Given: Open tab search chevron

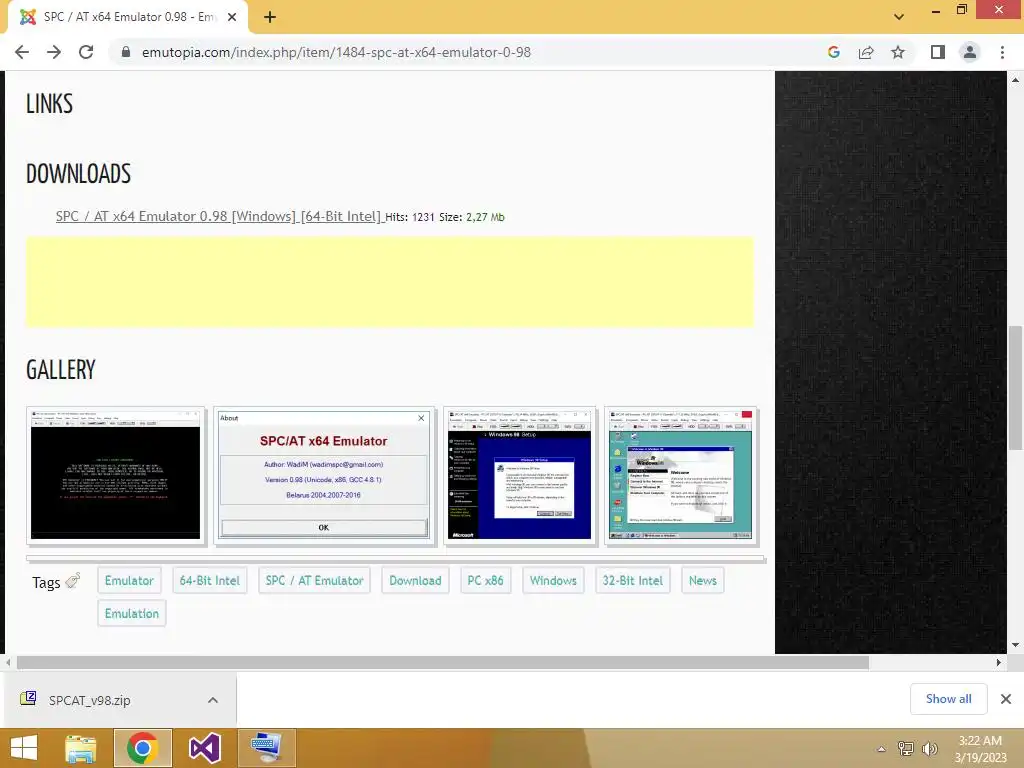Looking at the screenshot, I should [899, 17].
